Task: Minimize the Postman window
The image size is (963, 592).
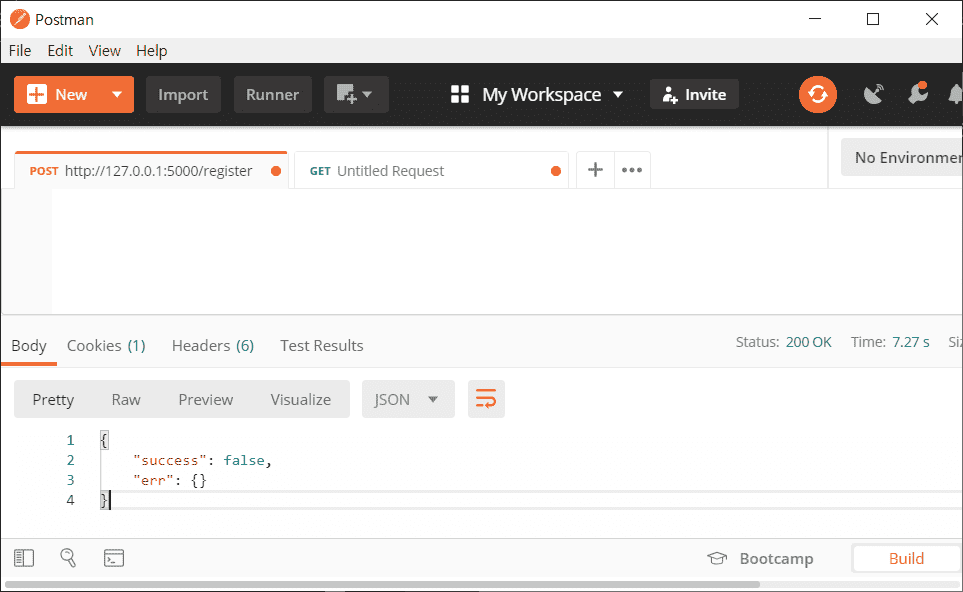Action: coord(815,19)
